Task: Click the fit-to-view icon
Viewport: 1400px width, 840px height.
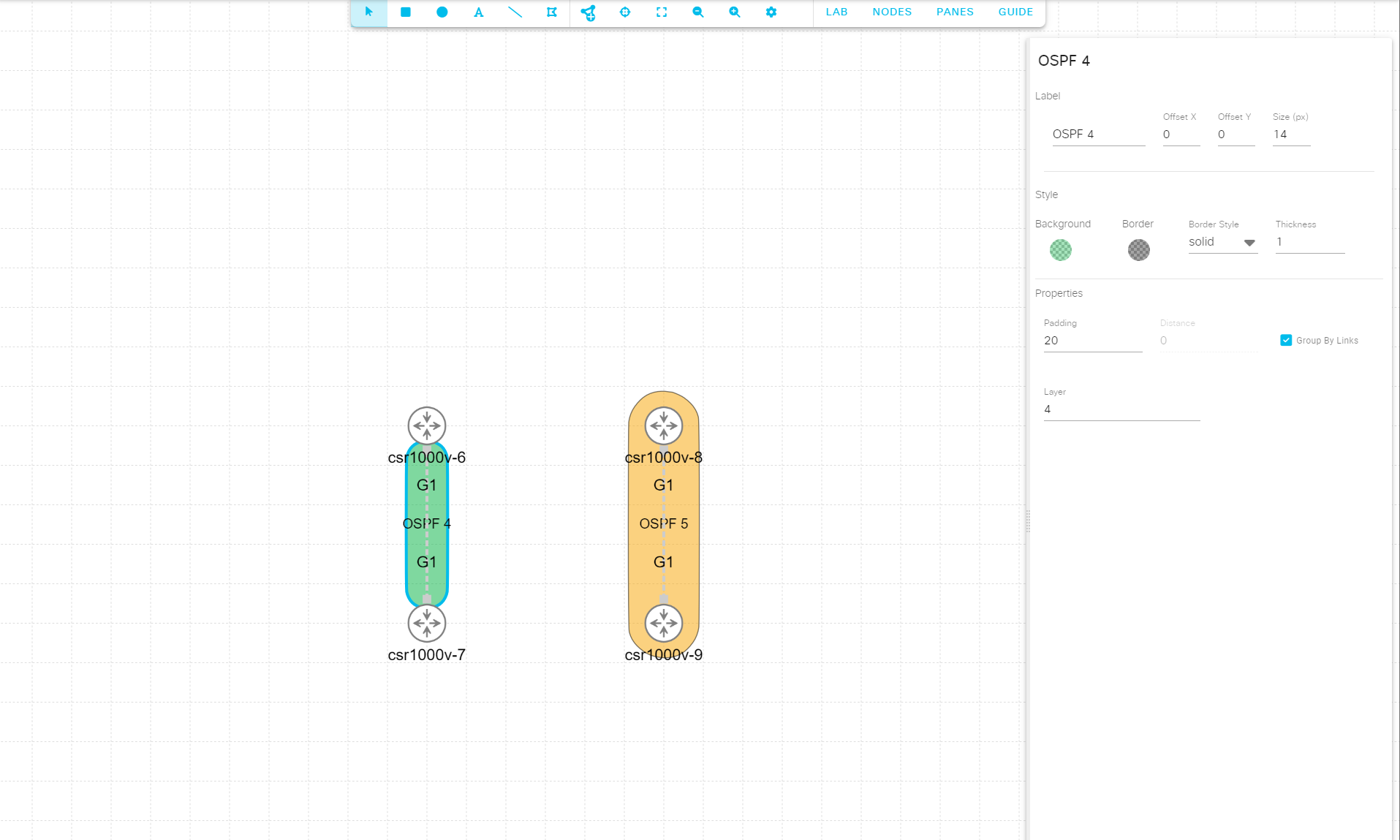Action: [662, 12]
